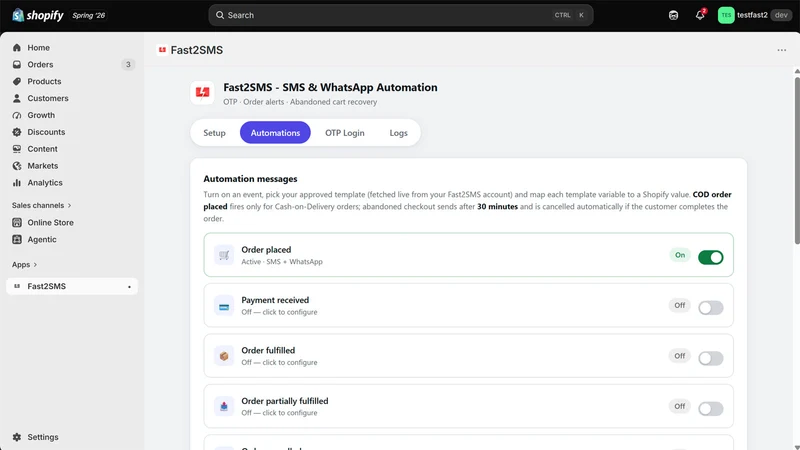The image size is (800, 450).
Task: Click the Spring '26 edition badge
Action: tap(88, 15)
